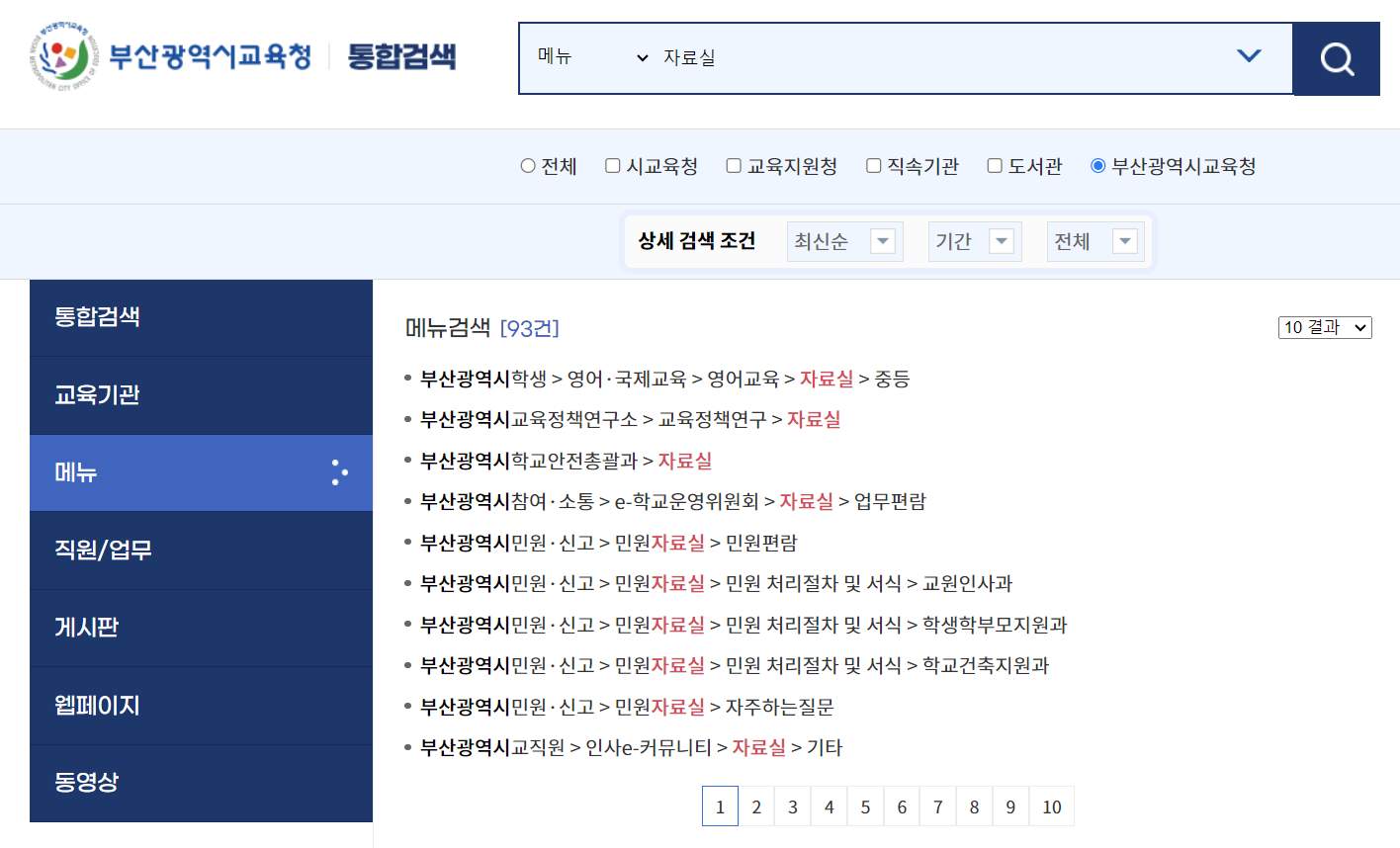Toggle the 시교육청 checkbox

point(613,166)
